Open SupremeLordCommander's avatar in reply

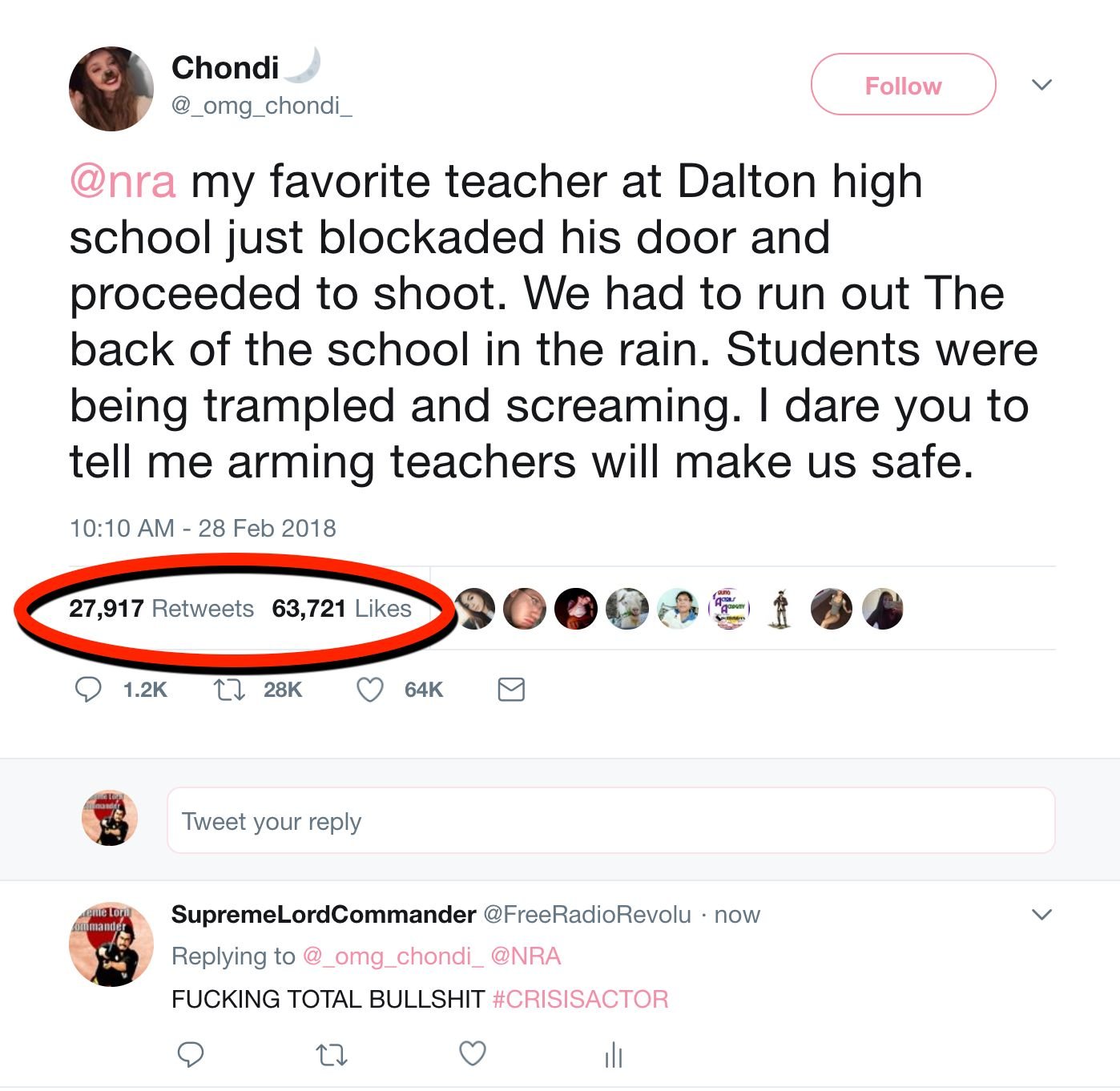(x=111, y=944)
